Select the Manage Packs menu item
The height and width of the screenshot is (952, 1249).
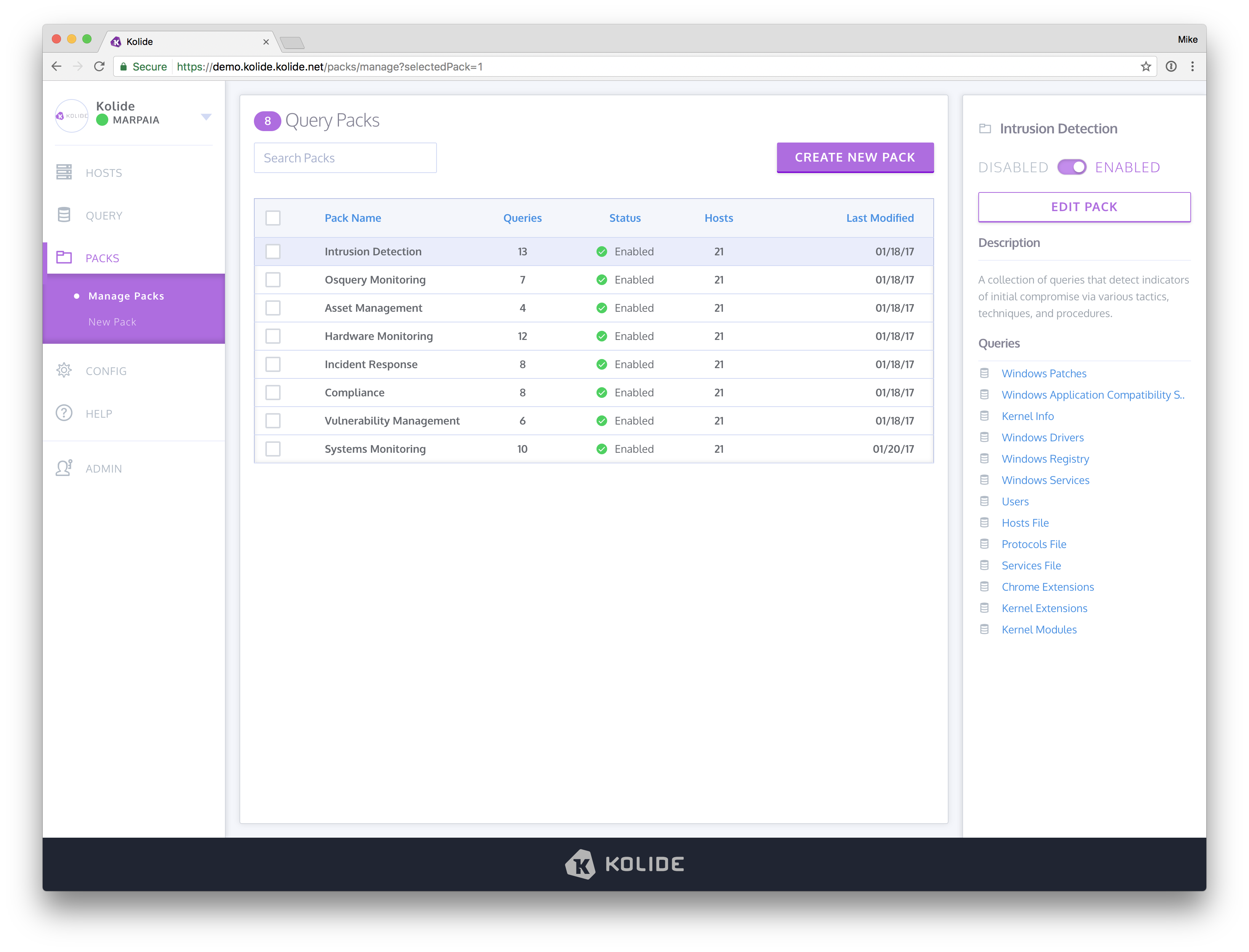[126, 295]
